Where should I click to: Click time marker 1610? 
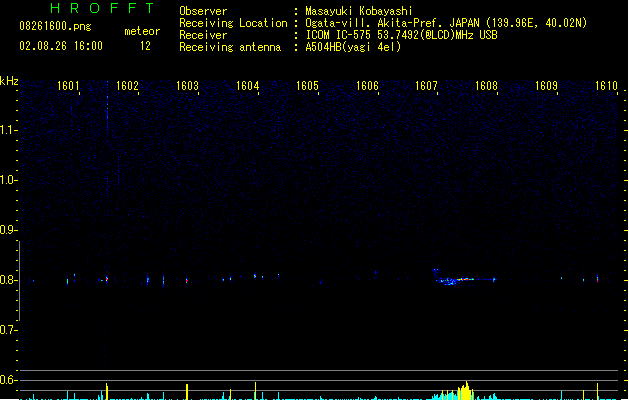pos(606,86)
